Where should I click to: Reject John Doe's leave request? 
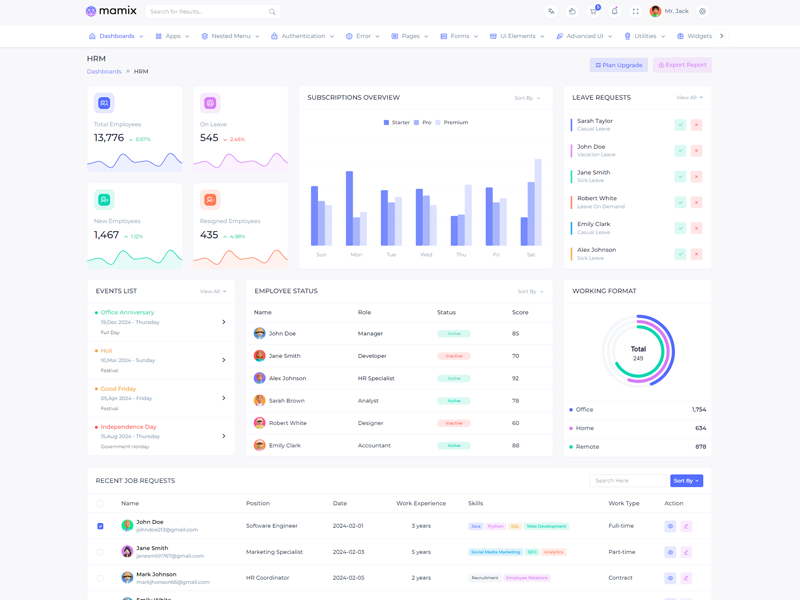click(696, 151)
